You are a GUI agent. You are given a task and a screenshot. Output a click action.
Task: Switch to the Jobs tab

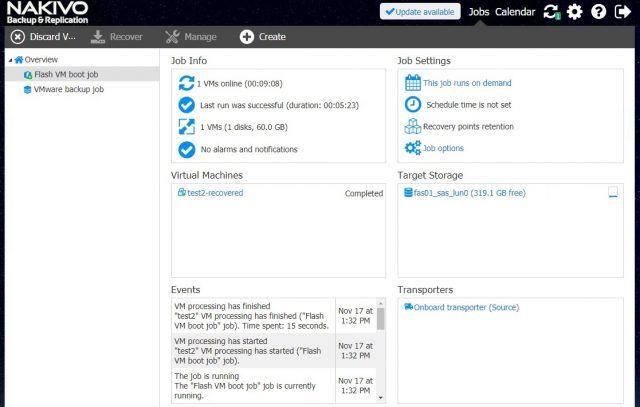click(478, 12)
